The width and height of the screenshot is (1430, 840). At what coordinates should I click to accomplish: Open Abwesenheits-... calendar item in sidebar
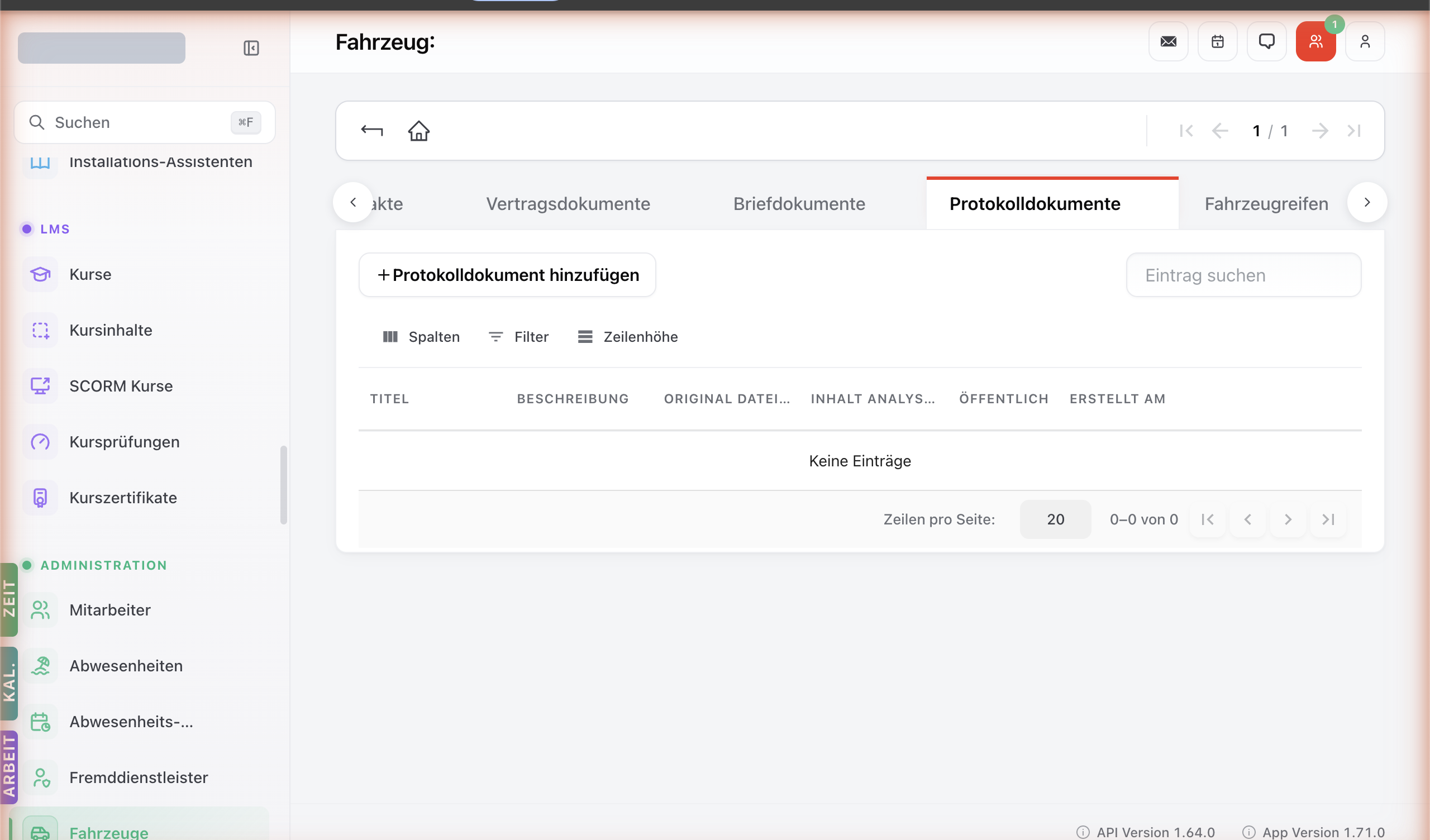(145, 722)
